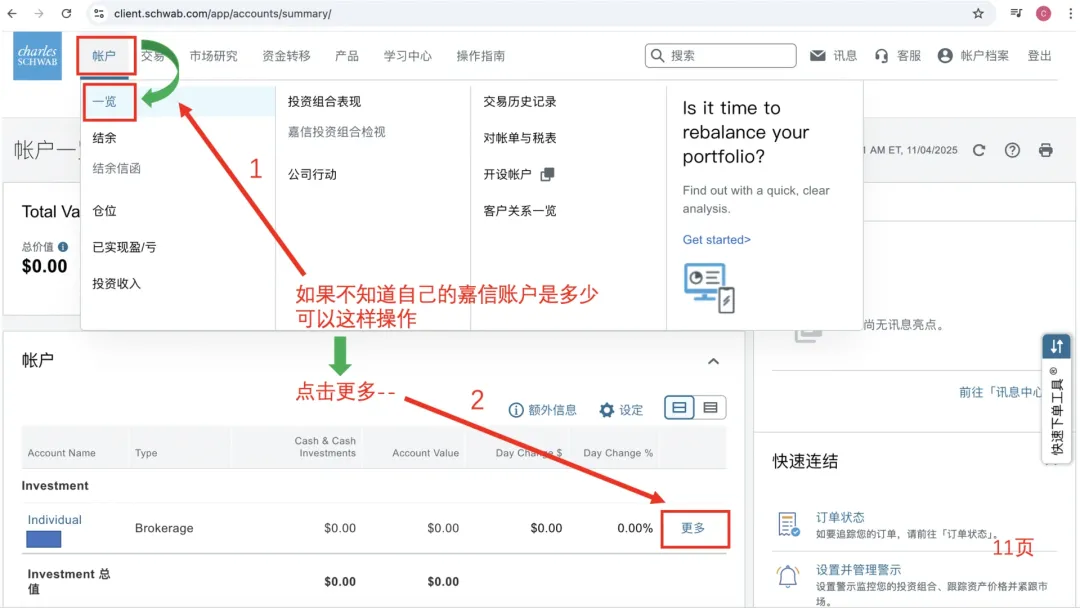Open the account profile person icon
This screenshot has height=608, width=1080.
click(945, 56)
